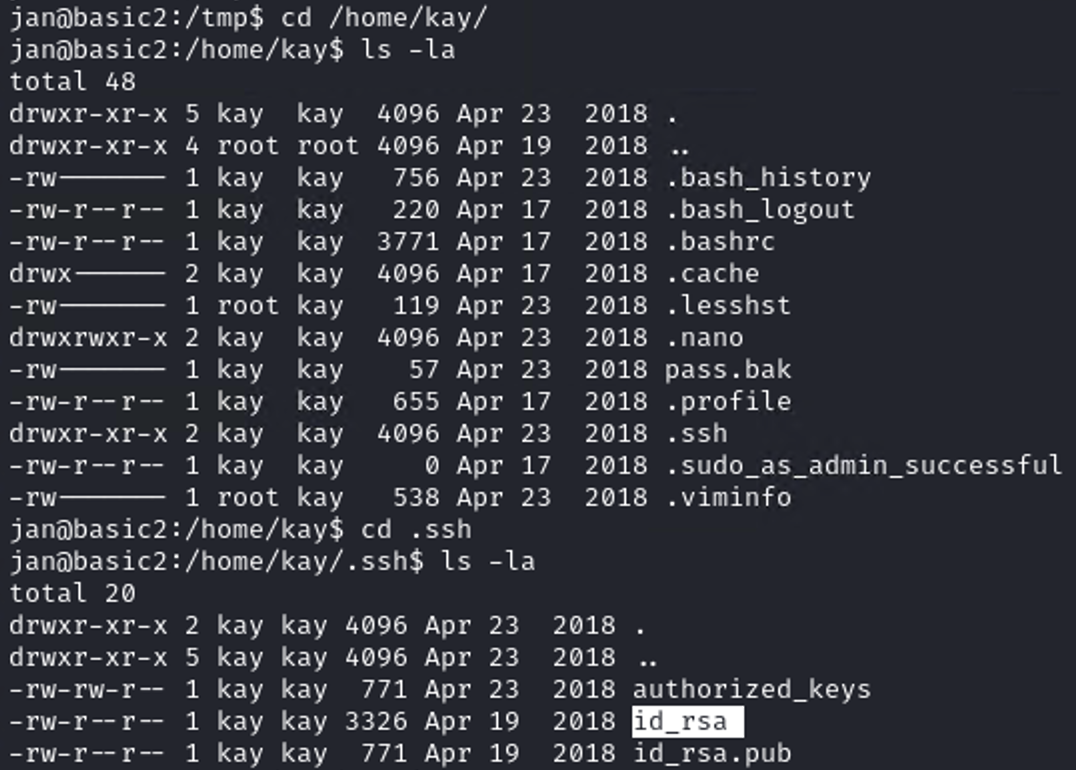The width and height of the screenshot is (1076, 770).
Task: Click the .cache directory name
Action: [x=712, y=273]
